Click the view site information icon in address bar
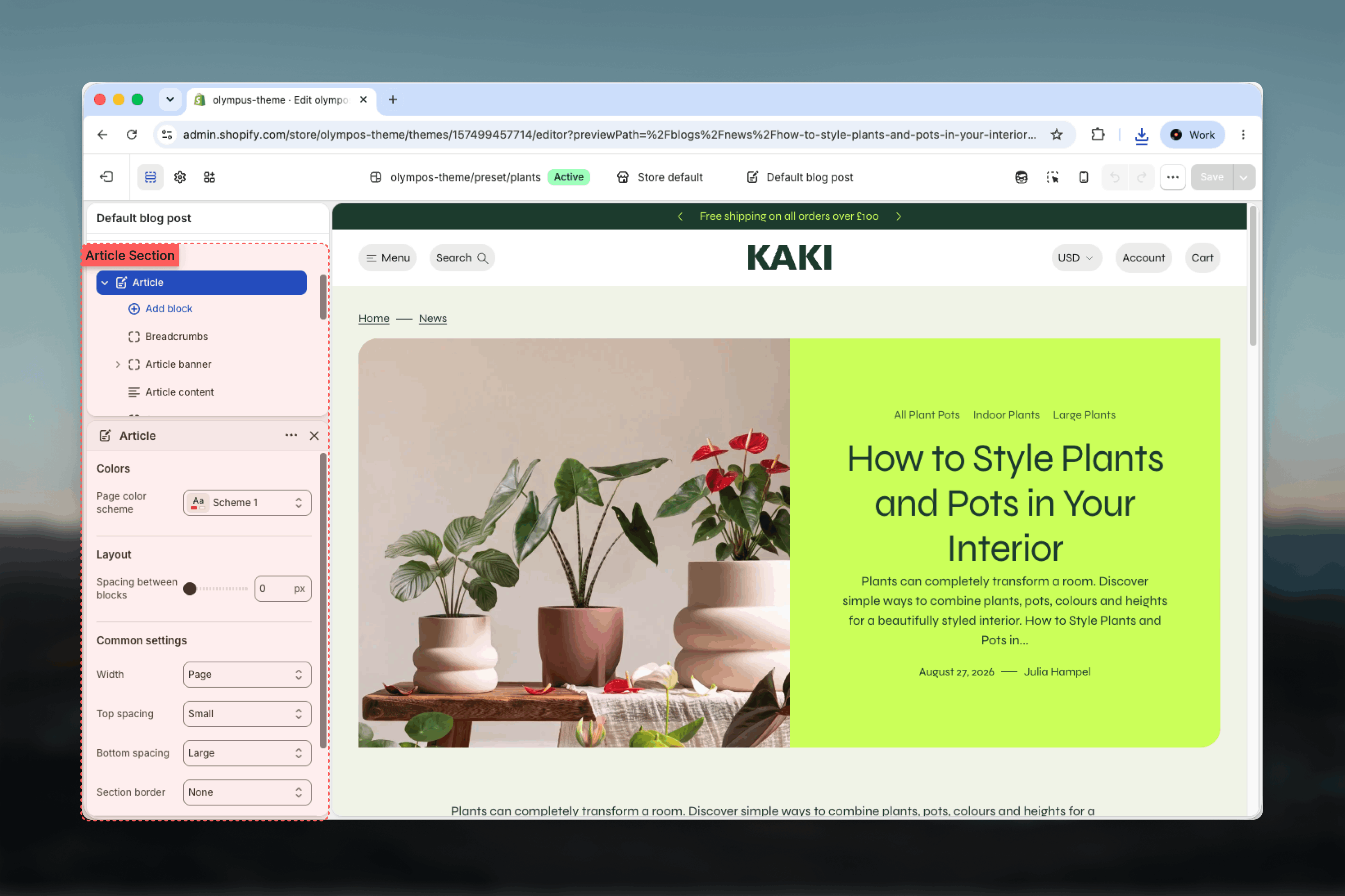The width and height of the screenshot is (1345, 896). point(167,134)
